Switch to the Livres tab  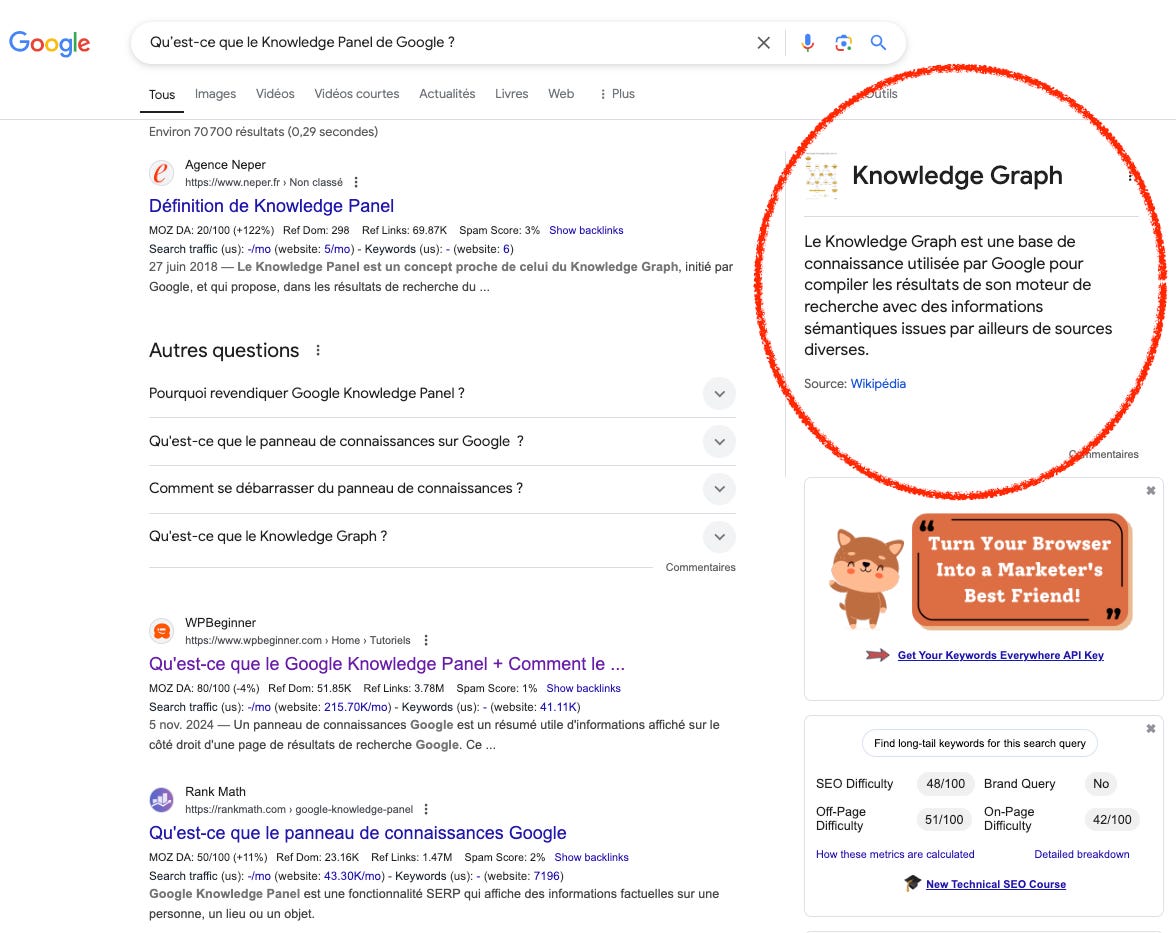click(512, 94)
